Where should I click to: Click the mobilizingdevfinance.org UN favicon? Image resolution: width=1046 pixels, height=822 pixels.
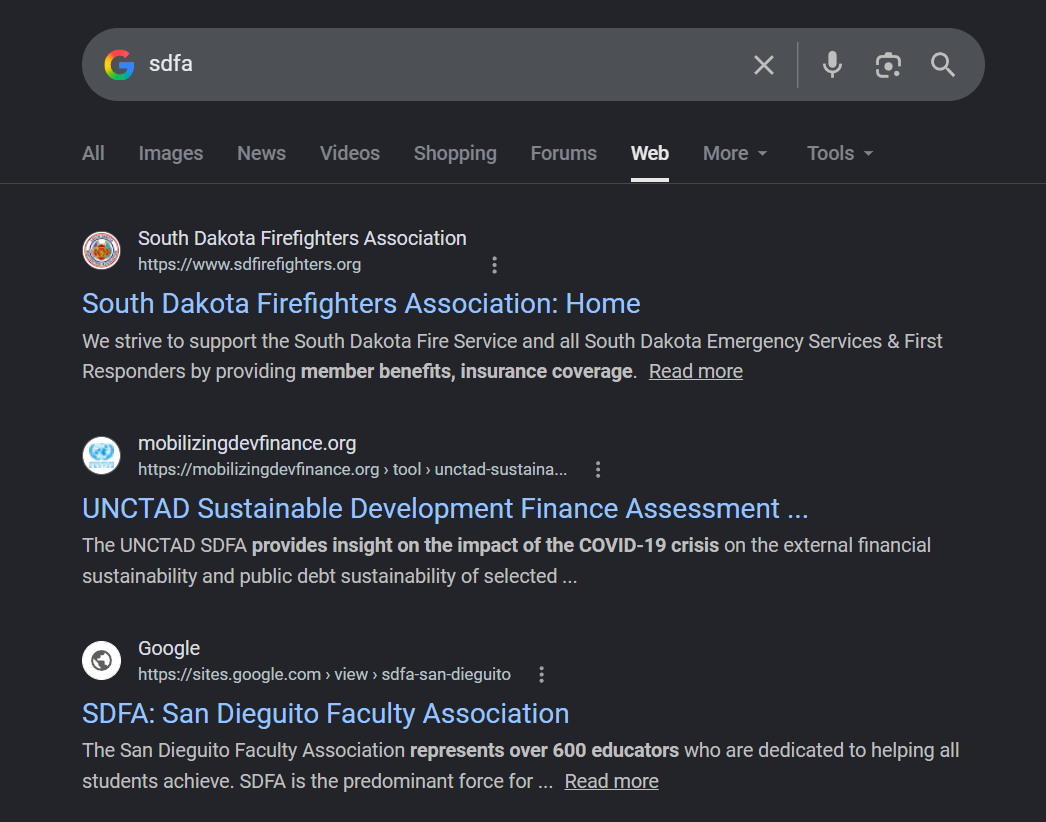(101, 456)
